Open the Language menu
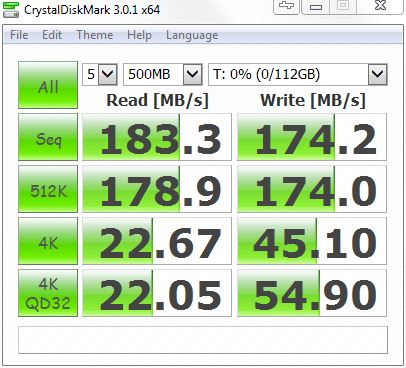406x368 pixels. (192, 35)
